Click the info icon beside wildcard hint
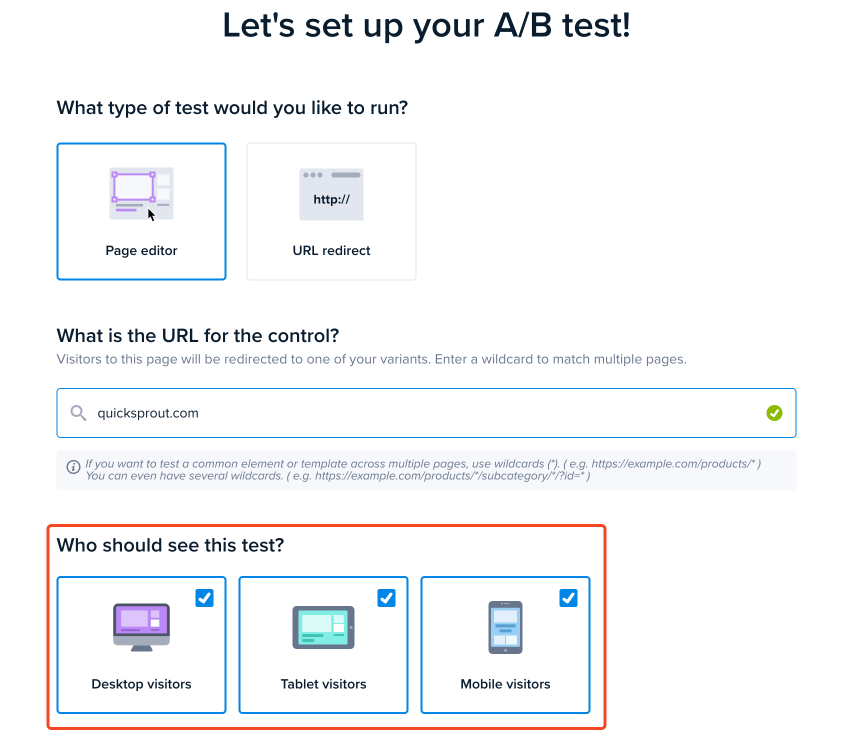843x746 pixels. [73, 467]
